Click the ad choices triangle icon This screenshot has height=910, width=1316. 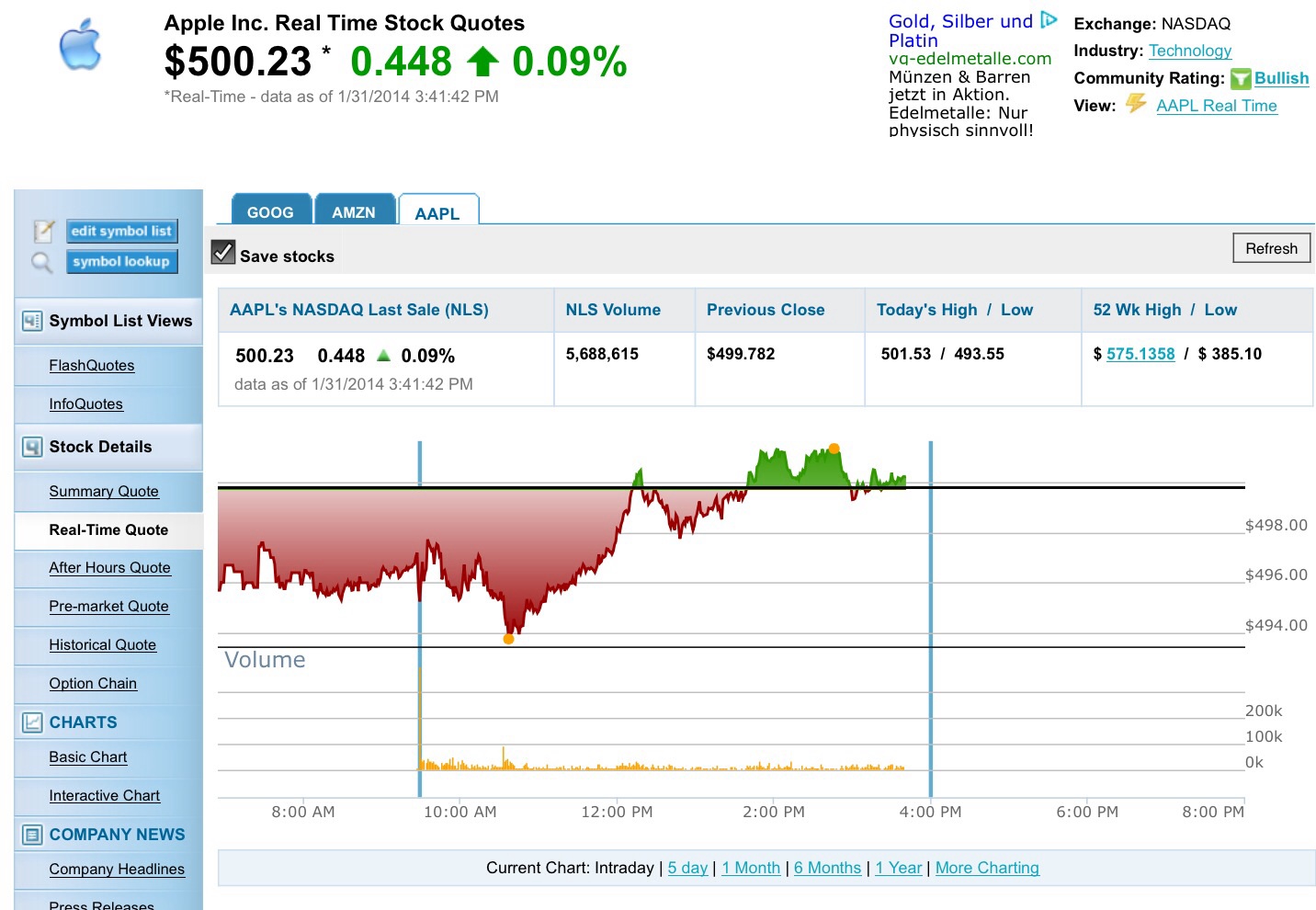tap(1049, 20)
